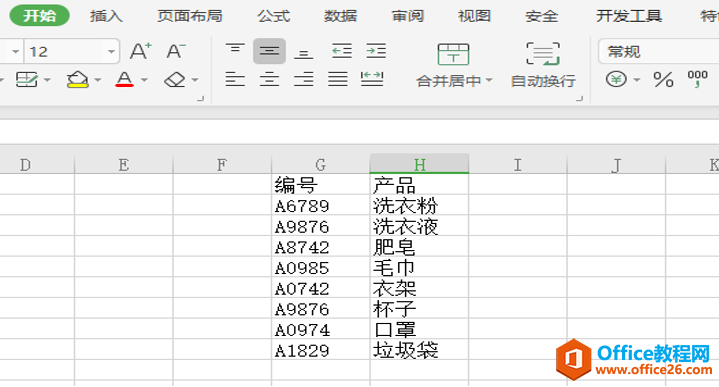Viewport: 719px width, 387px height.
Task: Justify text alignment
Action: pos(338,79)
